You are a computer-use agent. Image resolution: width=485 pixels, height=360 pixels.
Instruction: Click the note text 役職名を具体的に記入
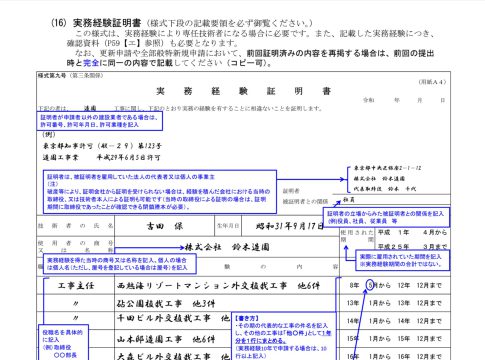click(62, 336)
